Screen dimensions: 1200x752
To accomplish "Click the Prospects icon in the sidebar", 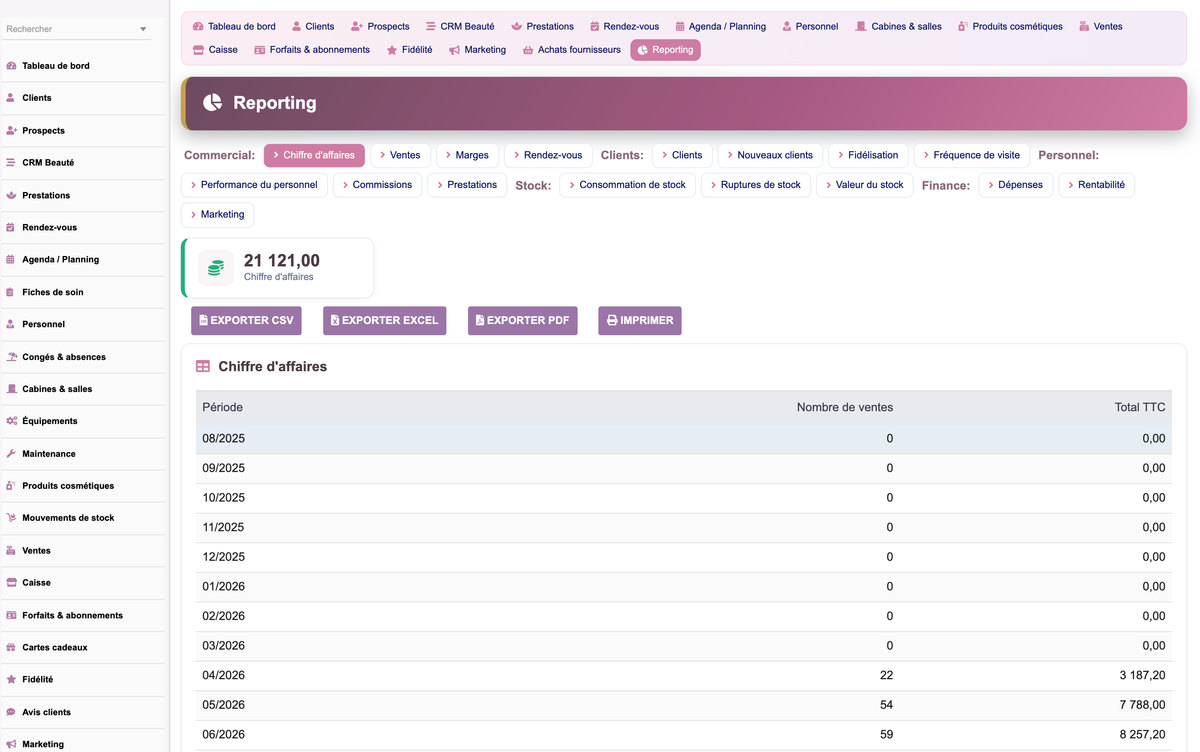I will (11, 131).
